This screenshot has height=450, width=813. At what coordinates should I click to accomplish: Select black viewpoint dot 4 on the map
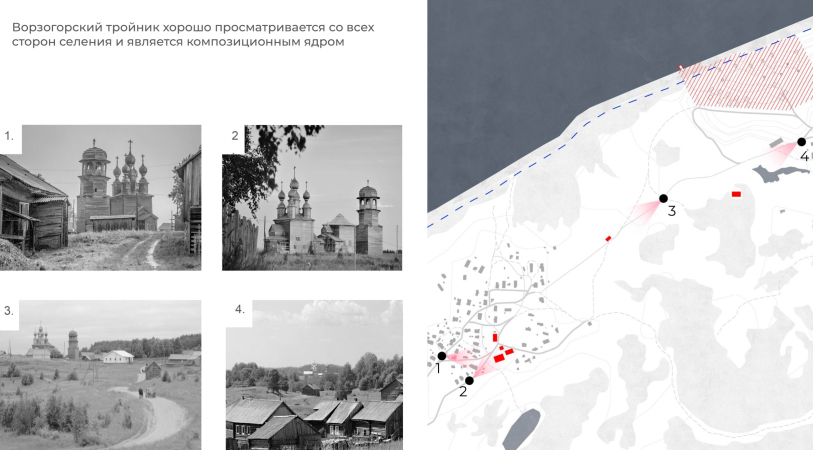click(x=801, y=142)
